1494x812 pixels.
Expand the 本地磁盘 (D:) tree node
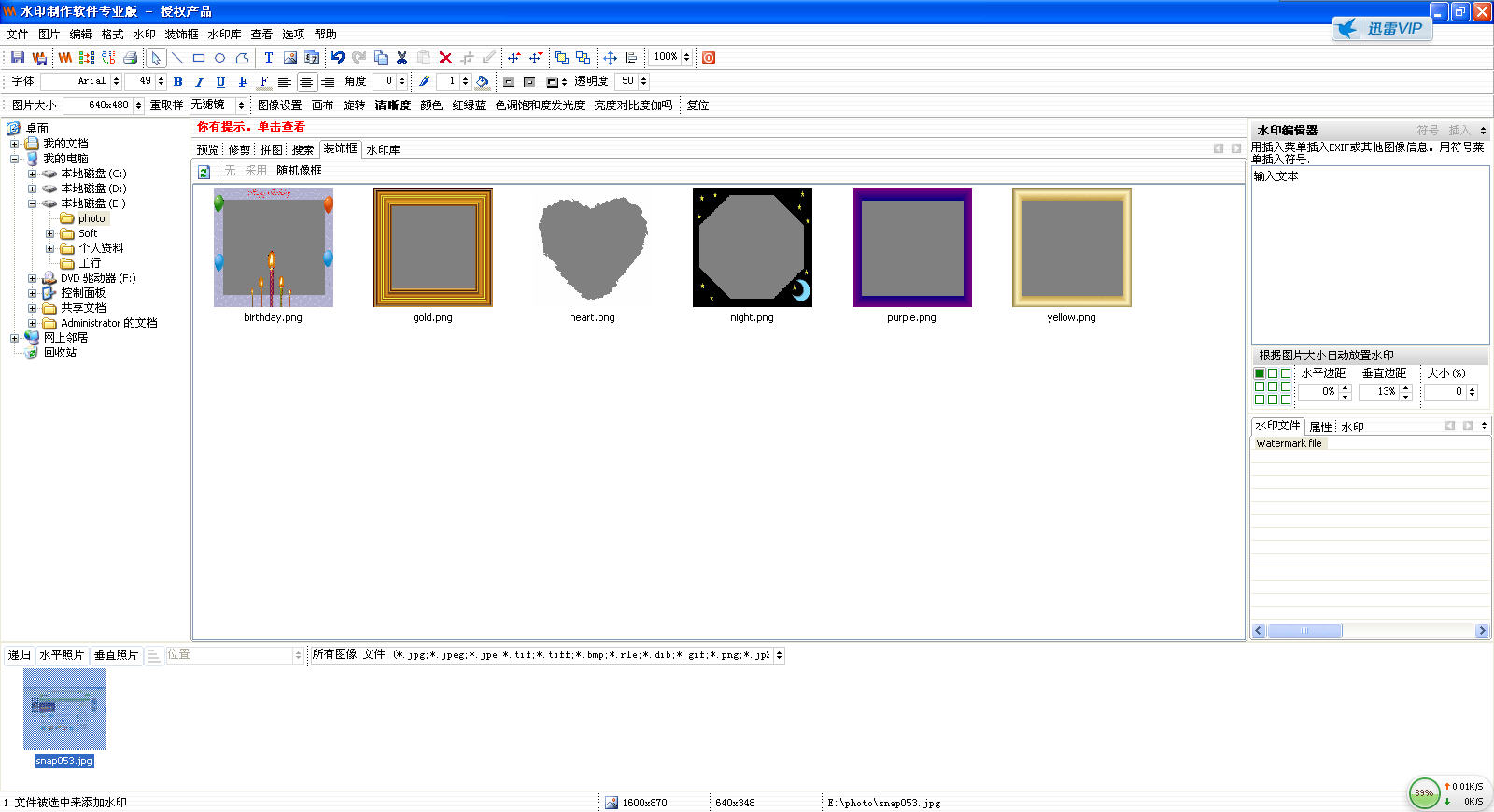pos(32,189)
